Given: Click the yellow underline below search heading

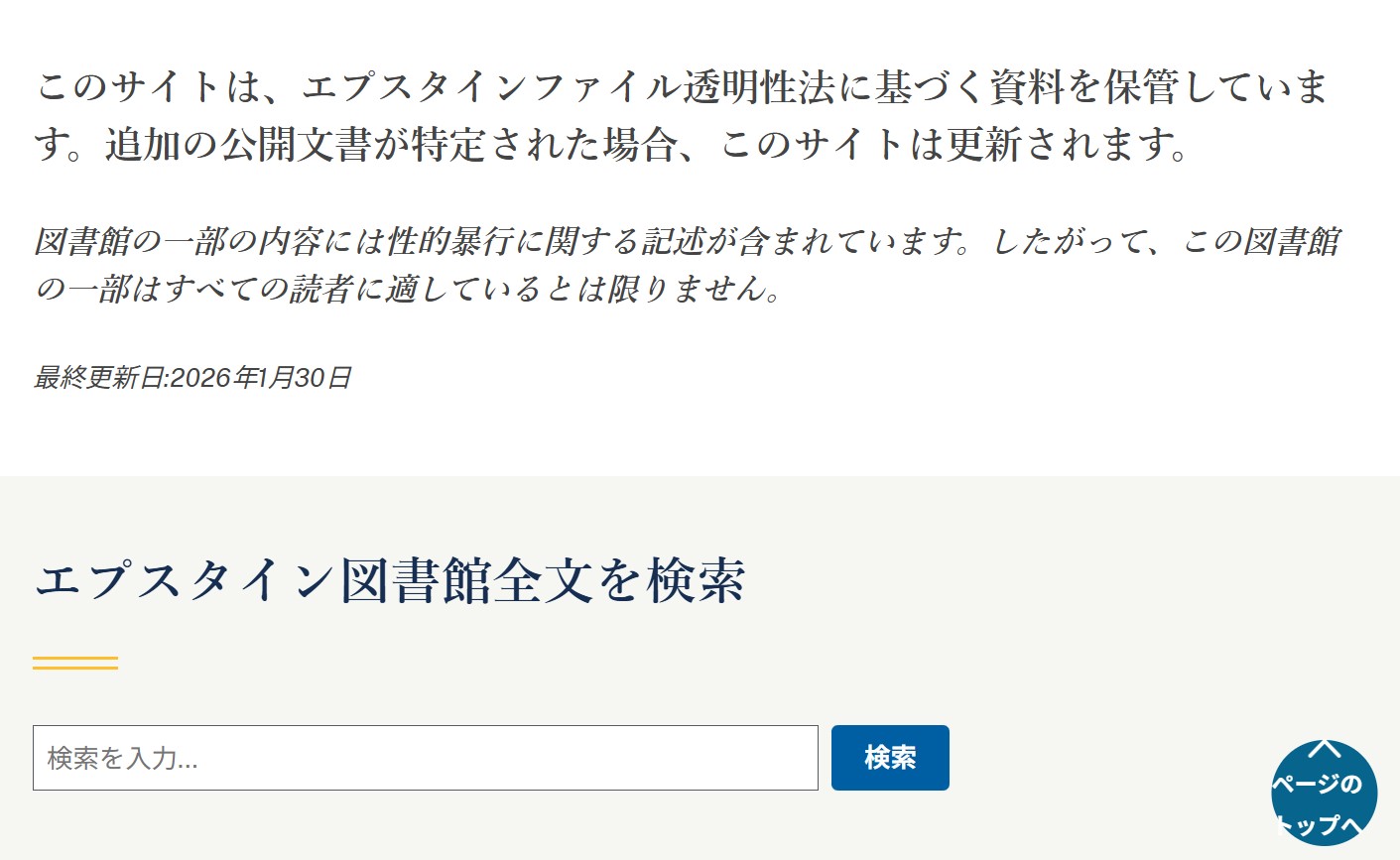Looking at the screenshot, I should [x=75, y=663].
